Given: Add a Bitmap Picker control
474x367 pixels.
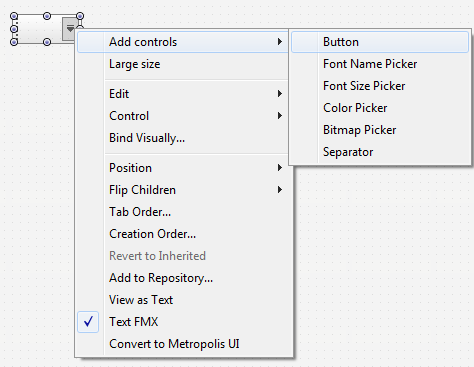Looking at the screenshot, I should click(x=380, y=130).
